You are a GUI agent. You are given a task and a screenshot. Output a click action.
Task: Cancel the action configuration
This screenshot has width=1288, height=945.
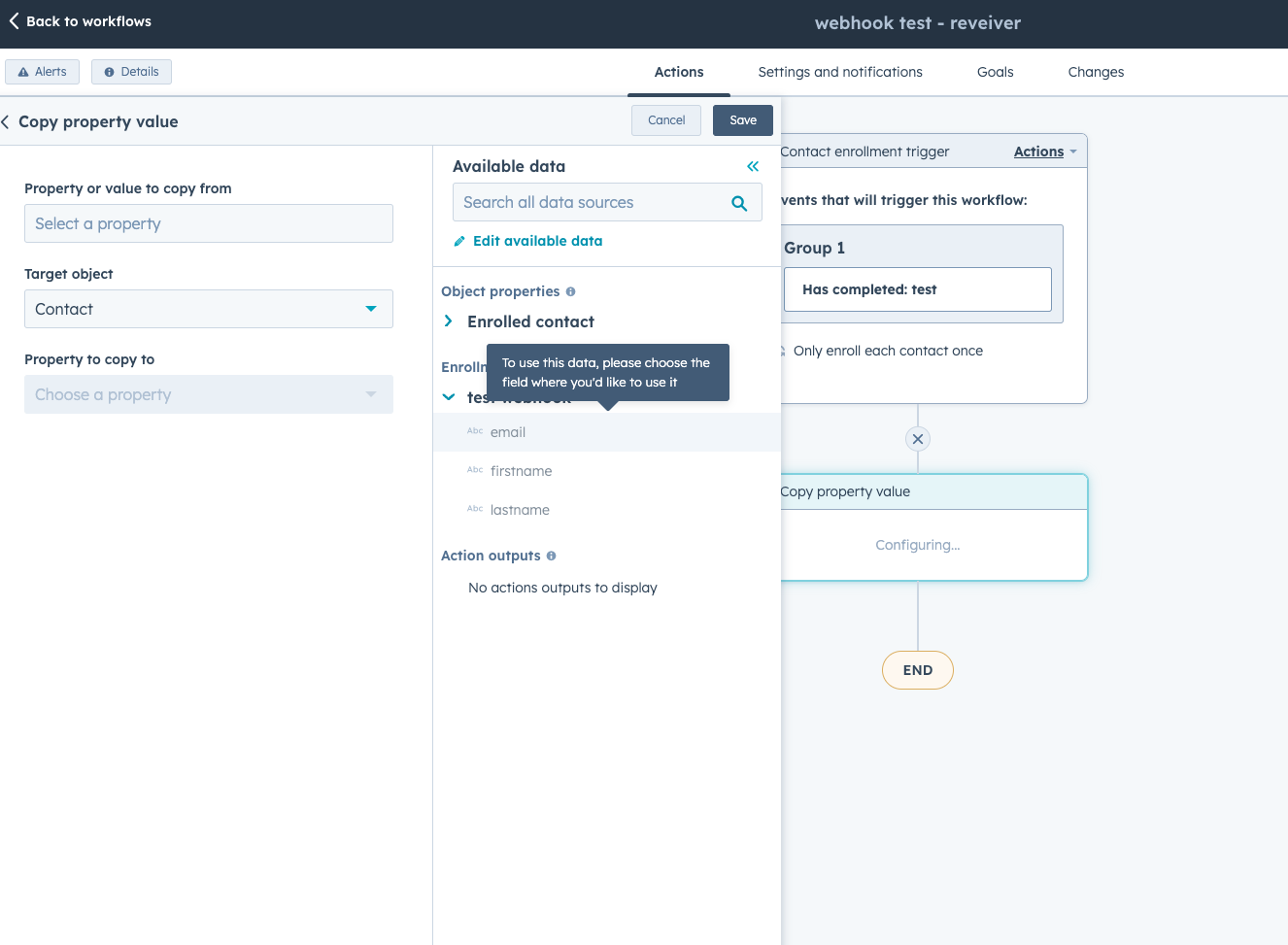tap(666, 119)
